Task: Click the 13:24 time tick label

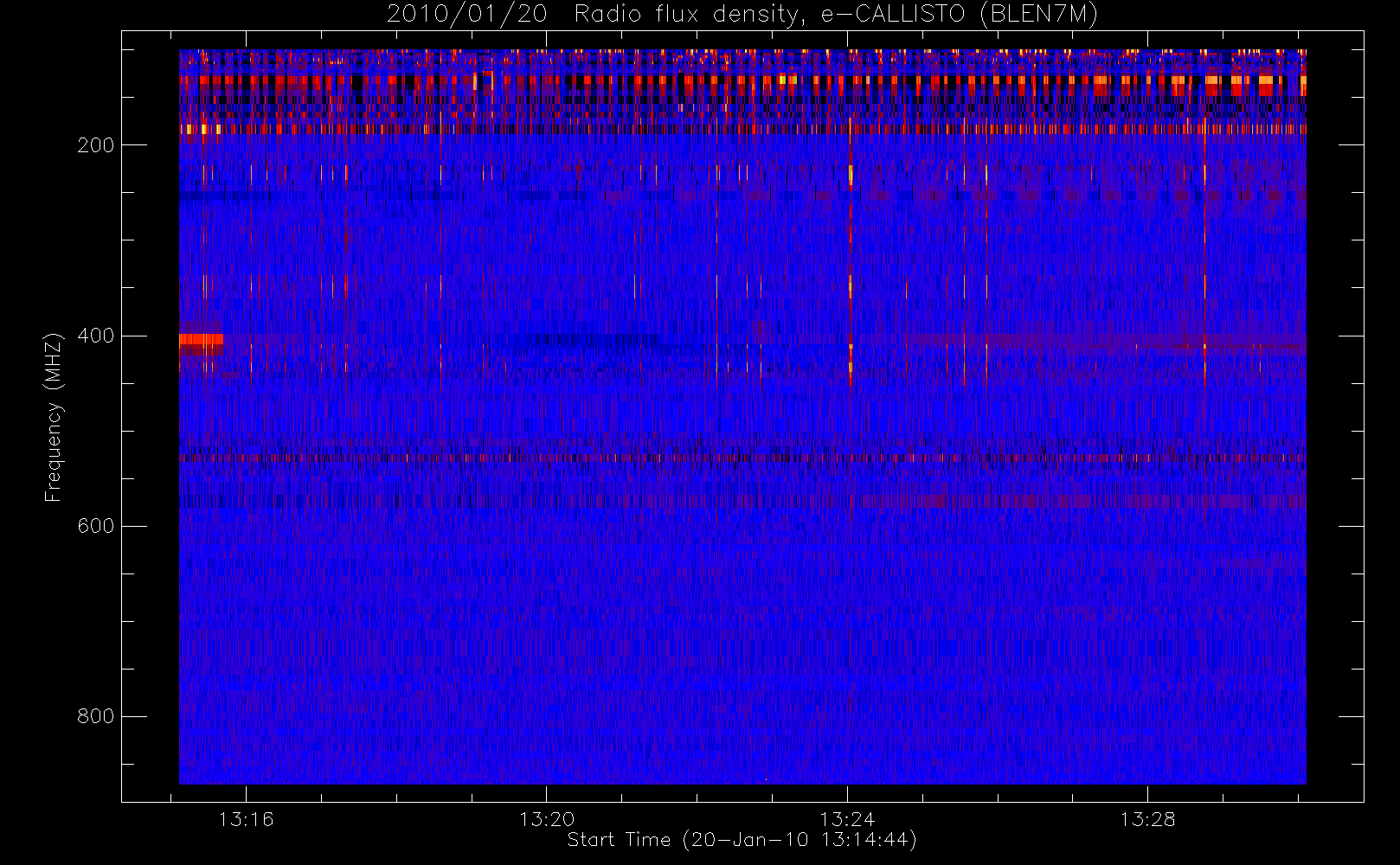Action: (847, 818)
